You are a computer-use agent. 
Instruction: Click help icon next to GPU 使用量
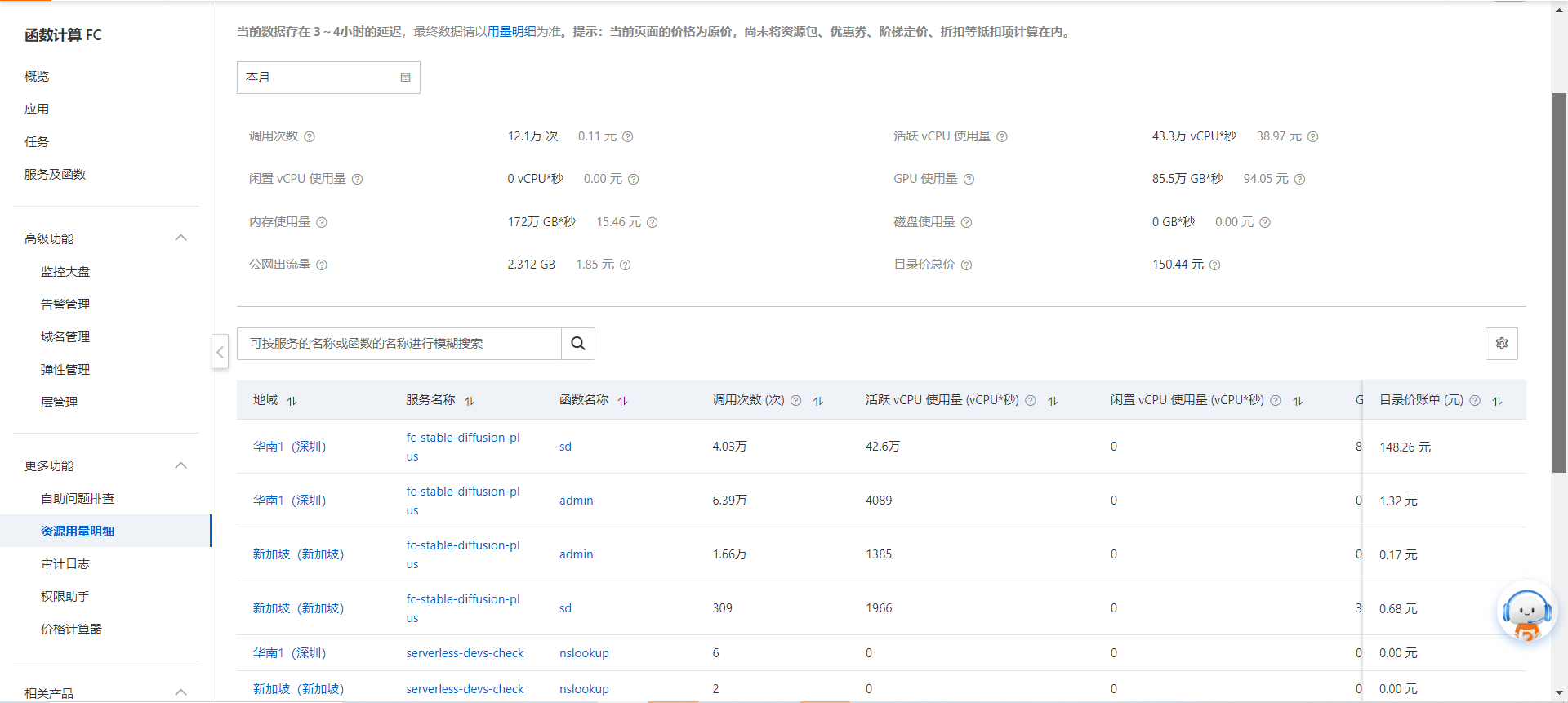tap(969, 180)
